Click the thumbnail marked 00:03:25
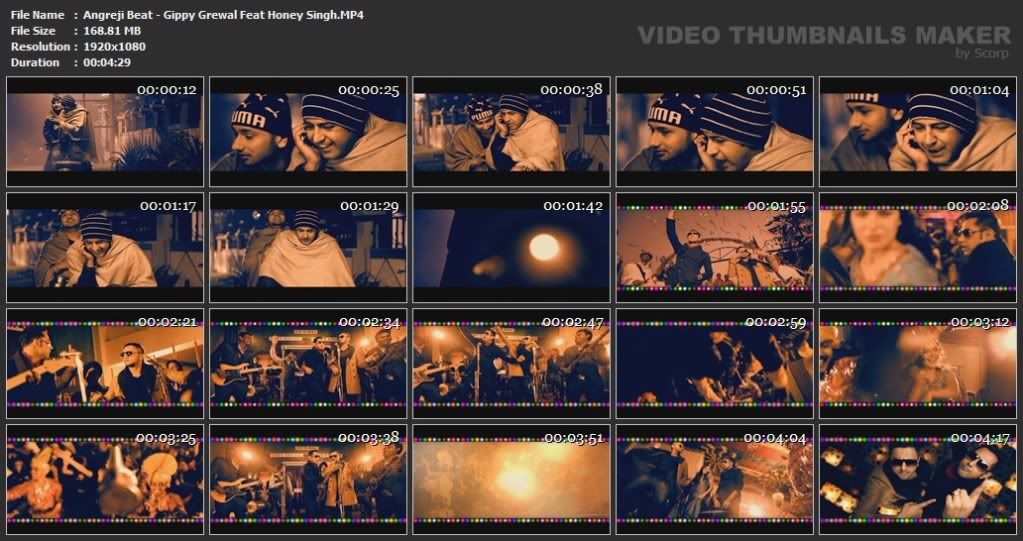The height and width of the screenshot is (541, 1023). click(x=104, y=479)
